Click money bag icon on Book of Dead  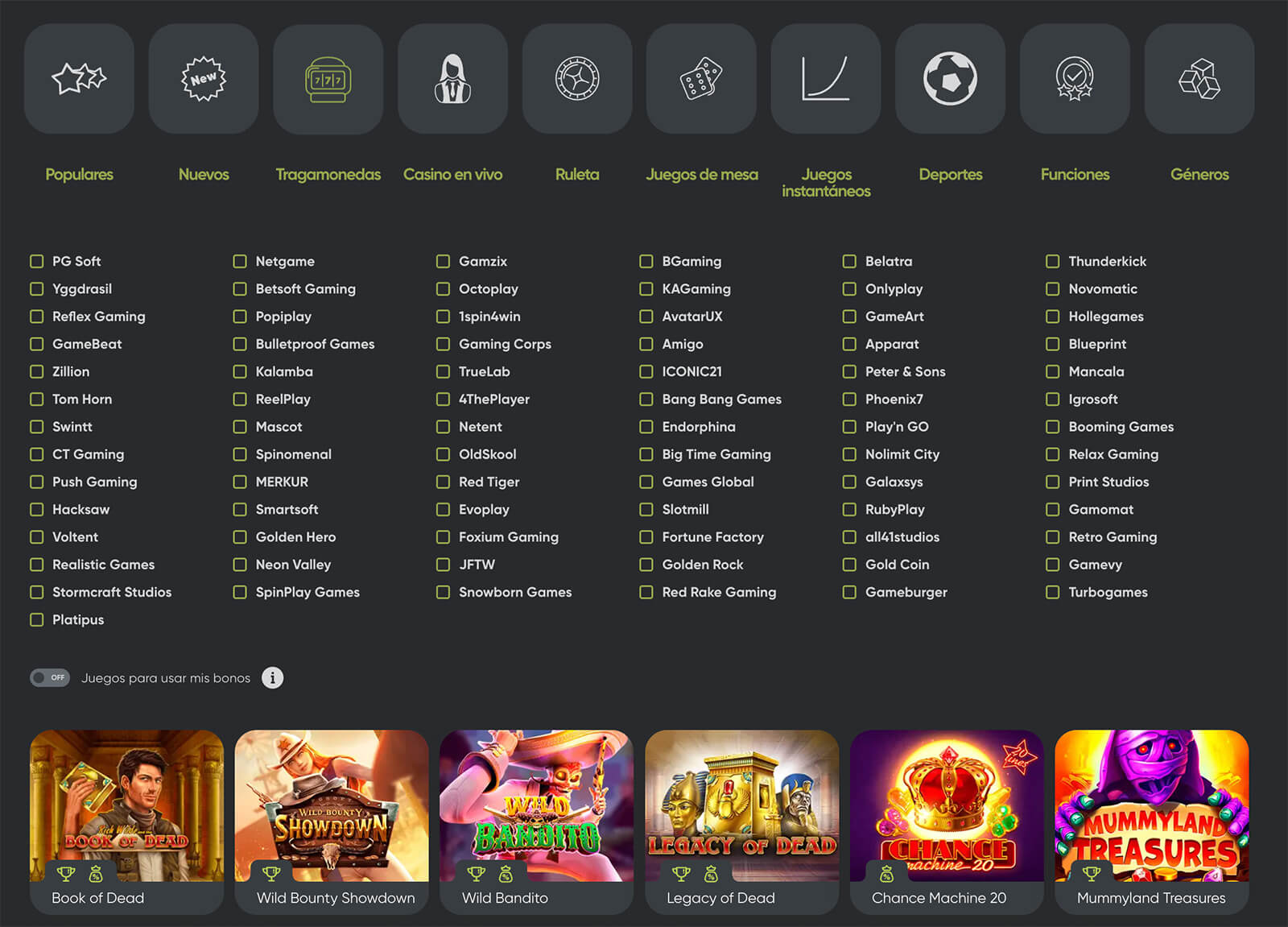pyautogui.click(x=96, y=874)
